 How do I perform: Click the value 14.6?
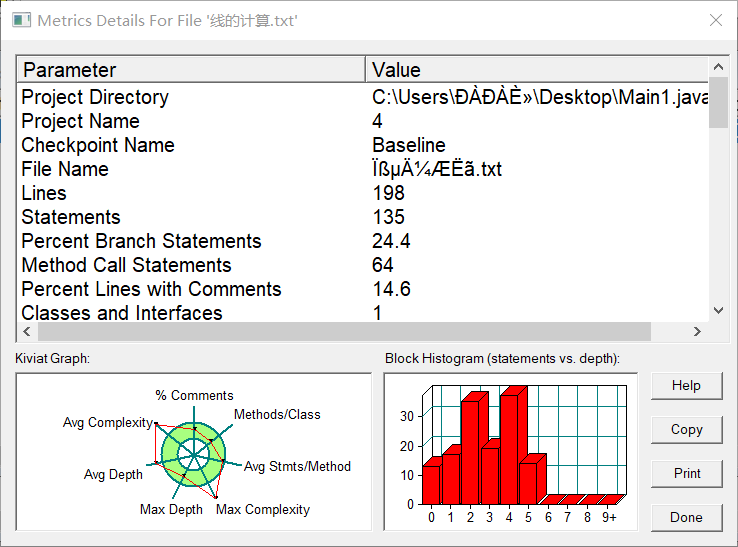[x=391, y=289]
